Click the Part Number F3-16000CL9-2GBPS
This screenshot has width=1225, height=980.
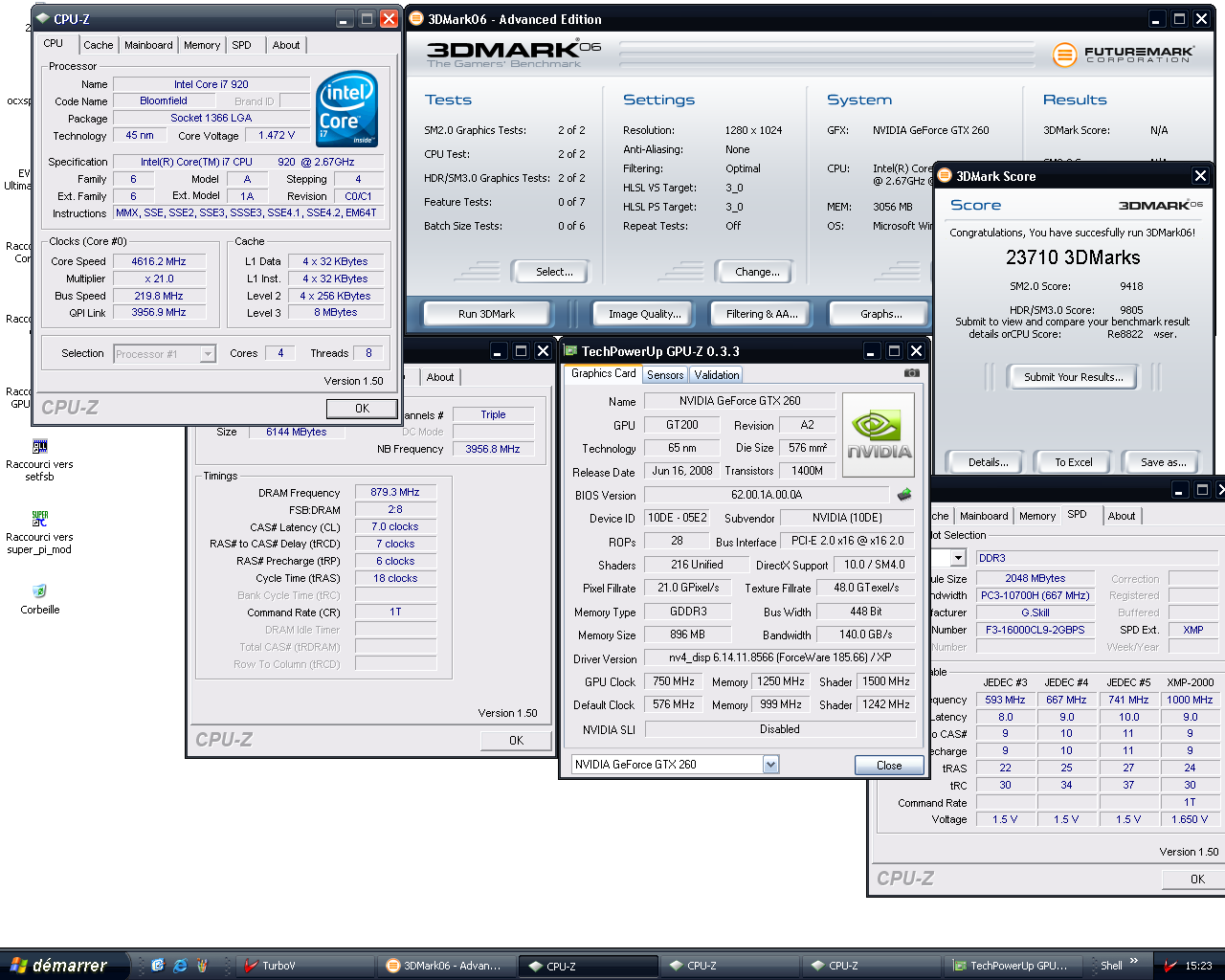coord(1036,630)
